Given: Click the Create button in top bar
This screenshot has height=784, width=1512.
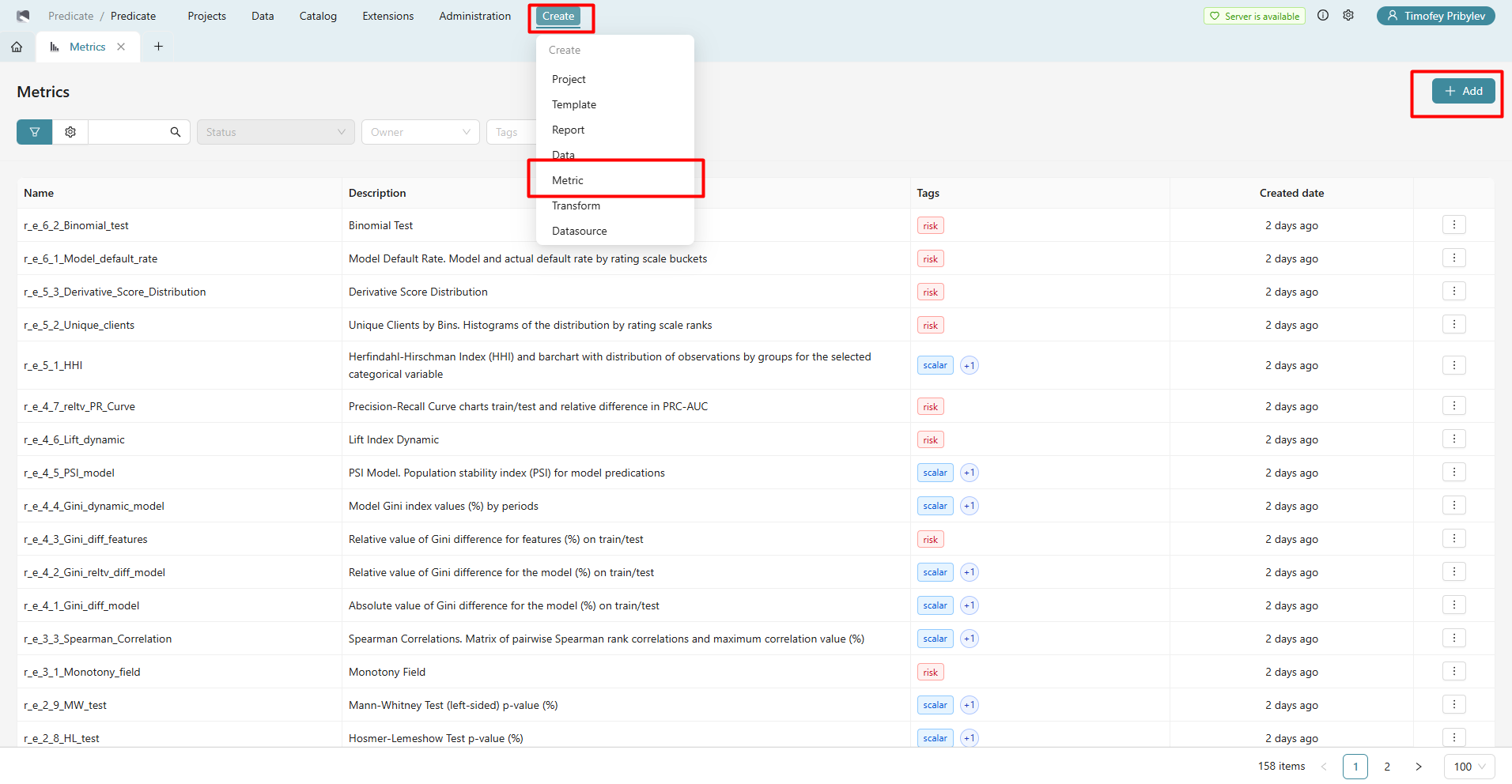Looking at the screenshot, I should pos(558,16).
